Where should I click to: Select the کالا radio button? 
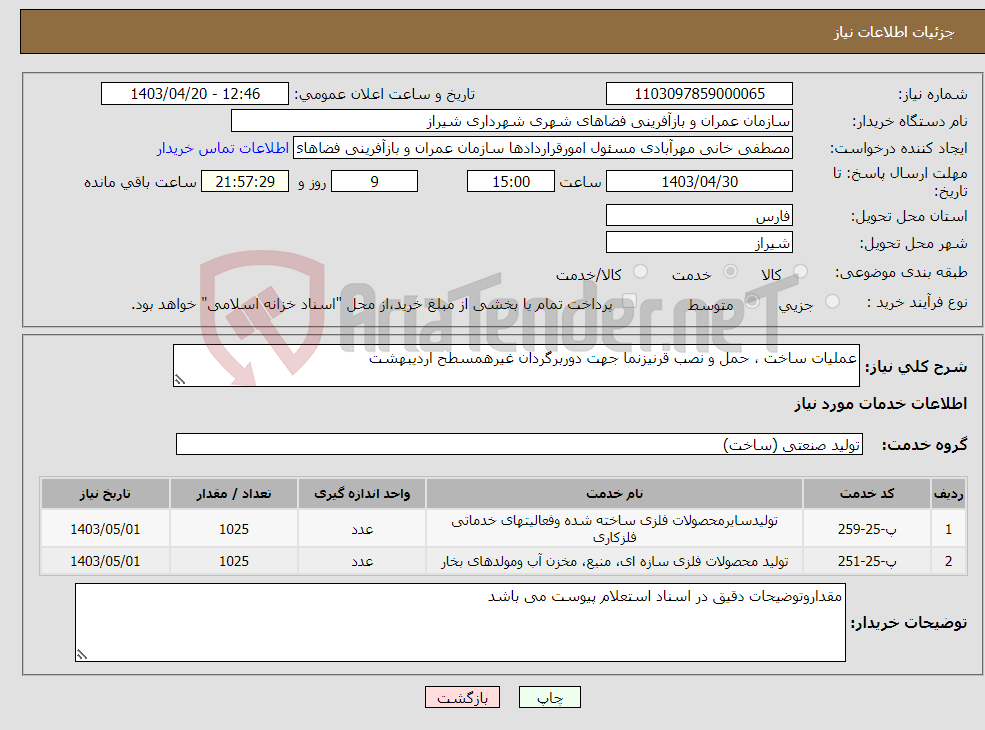[x=800, y=271]
